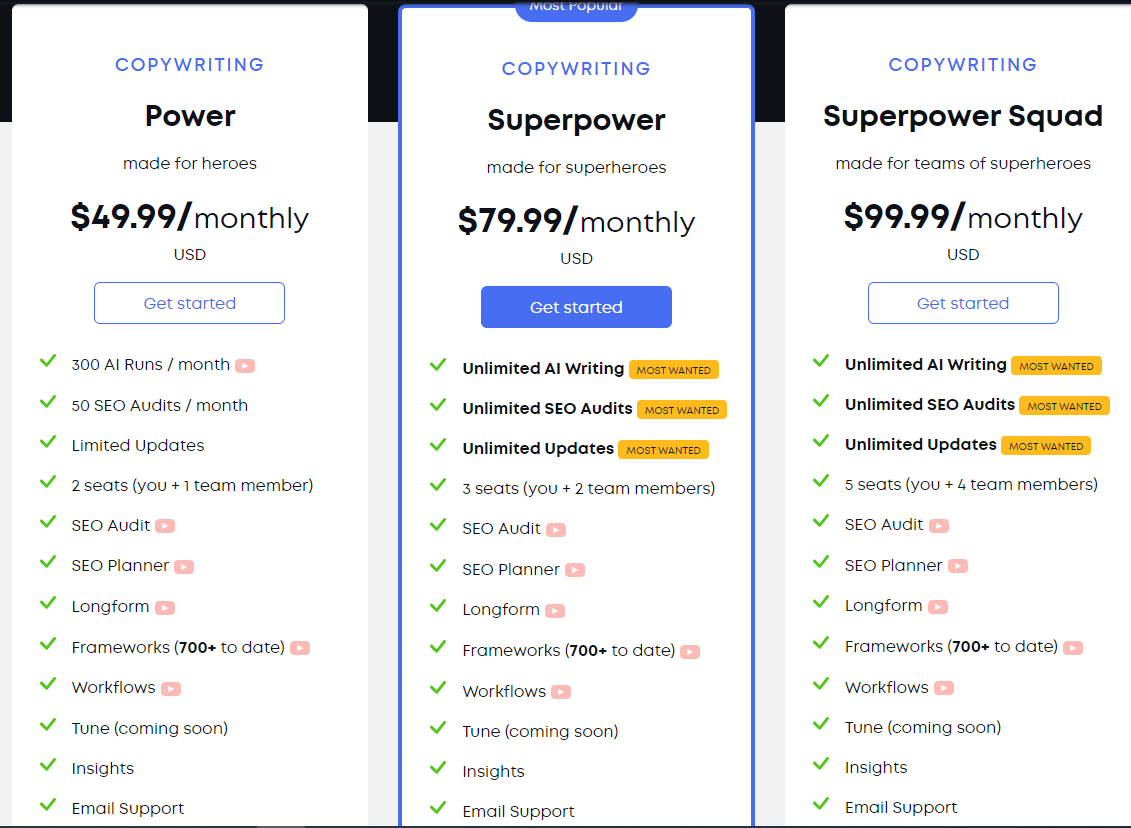Viewport: 1131px width, 828px height.
Task: Open SEO Audit video icon in Power plan
Action: pos(165,526)
